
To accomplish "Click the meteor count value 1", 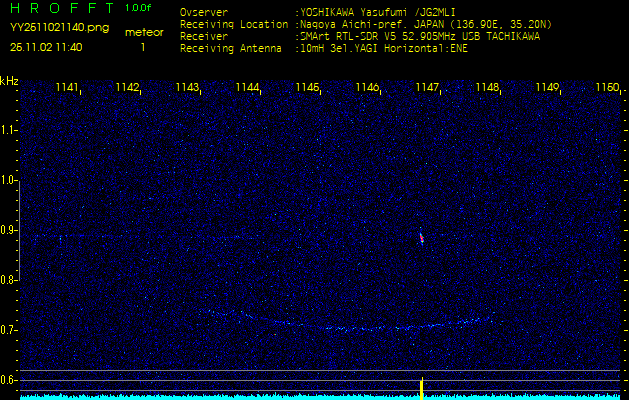I will (x=142, y=47).
